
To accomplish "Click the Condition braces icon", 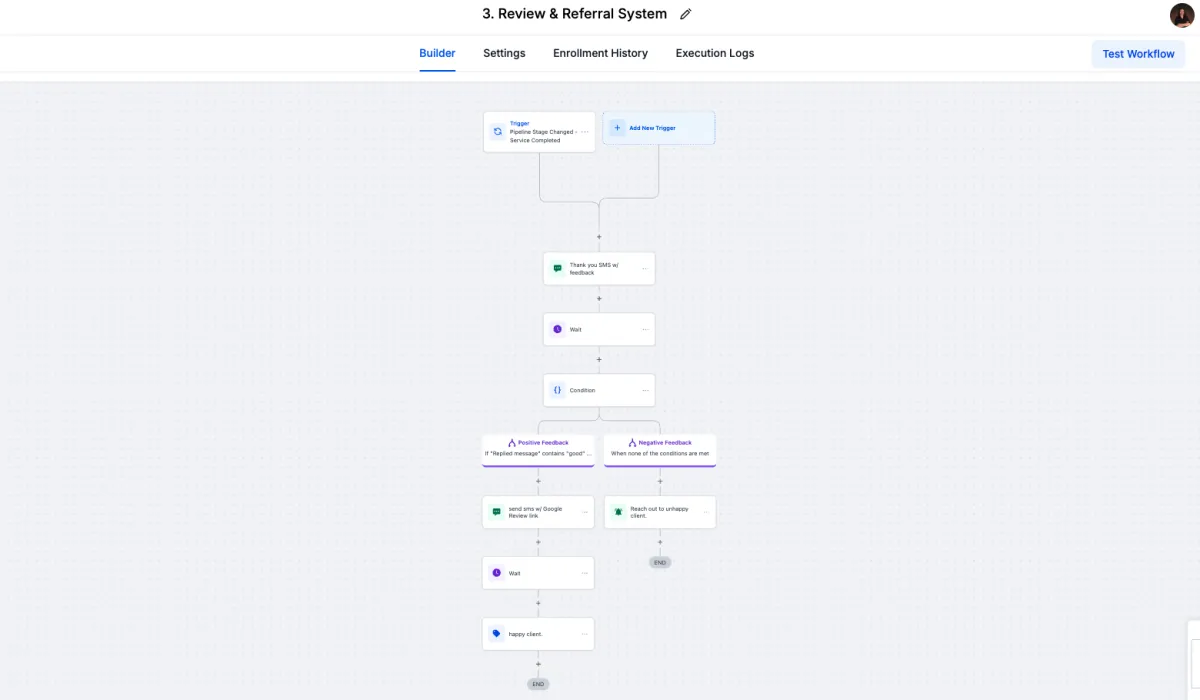I will coord(557,390).
